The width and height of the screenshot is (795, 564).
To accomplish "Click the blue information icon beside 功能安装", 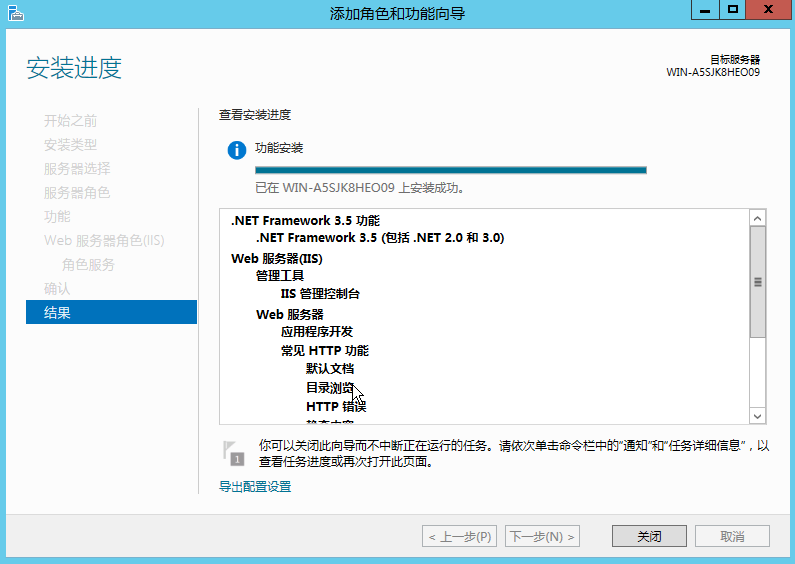I will (x=237, y=150).
